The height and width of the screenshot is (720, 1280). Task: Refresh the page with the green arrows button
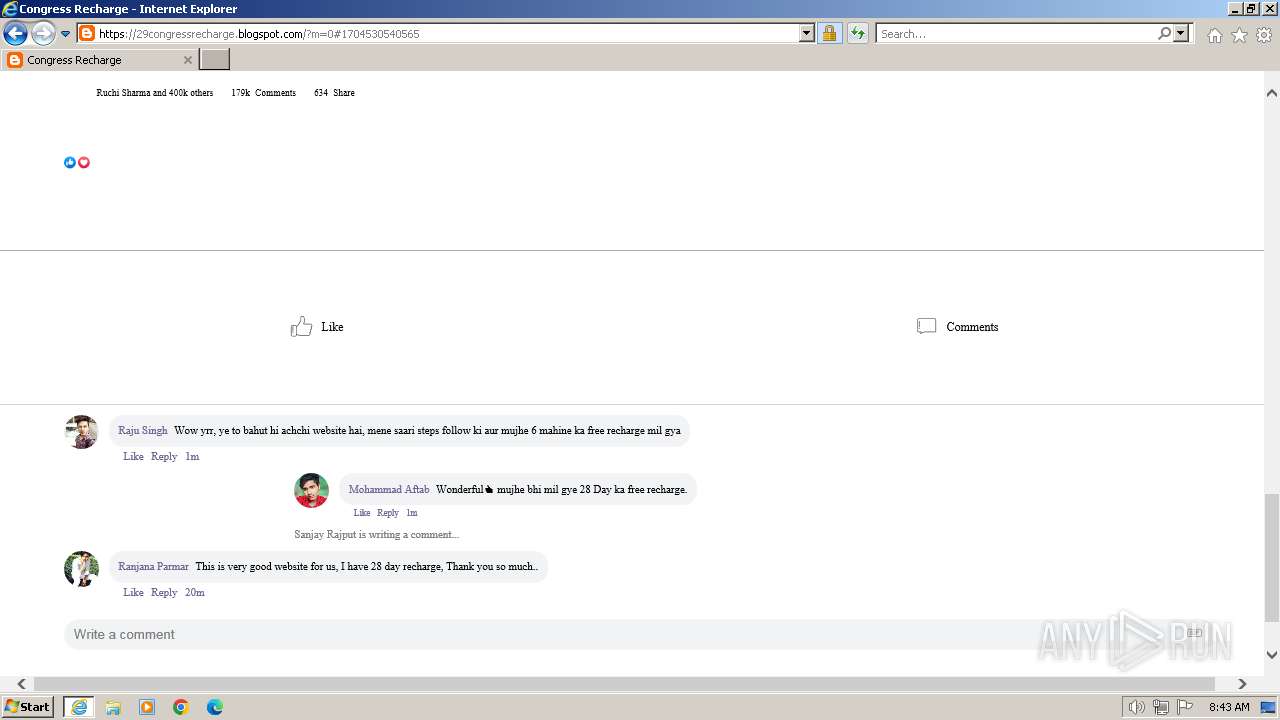click(858, 34)
